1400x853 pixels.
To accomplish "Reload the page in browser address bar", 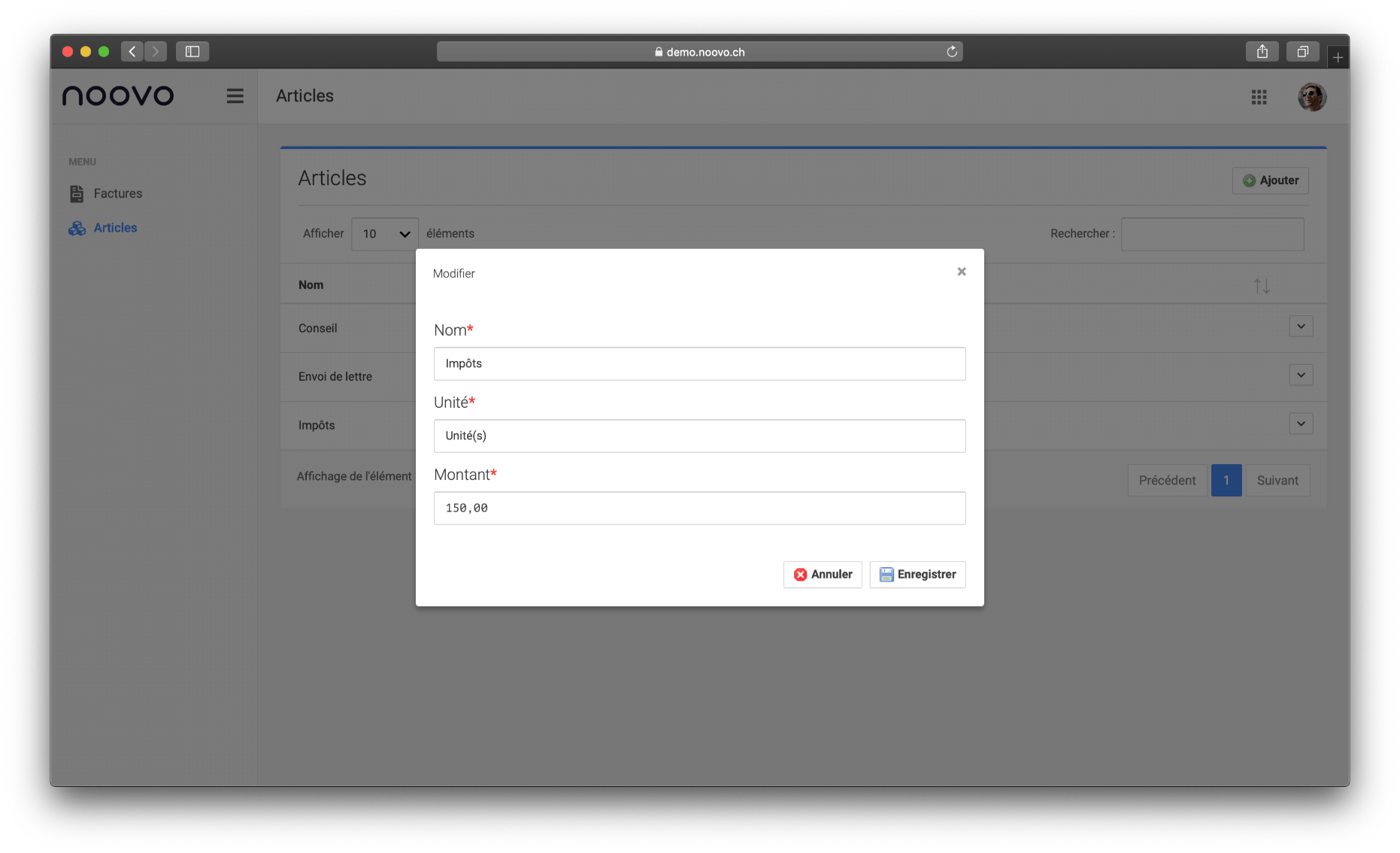I will [x=951, y=52].
